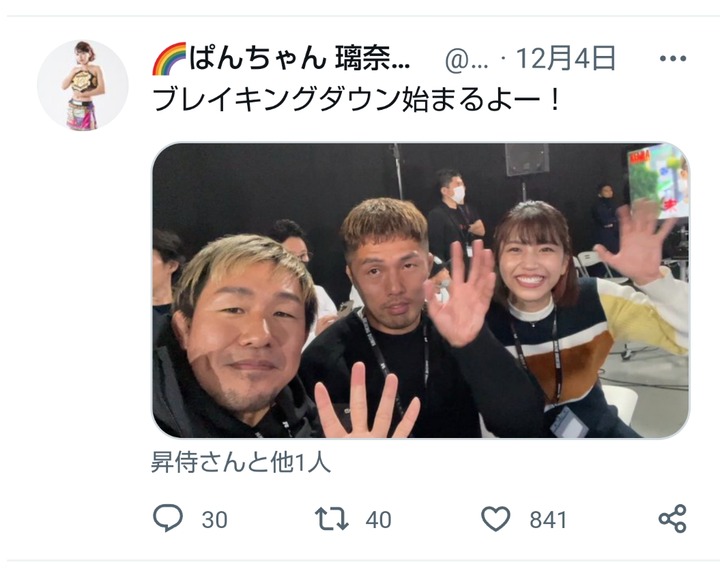
Task: Open the reply speech bubble icon
Action: 168,518
